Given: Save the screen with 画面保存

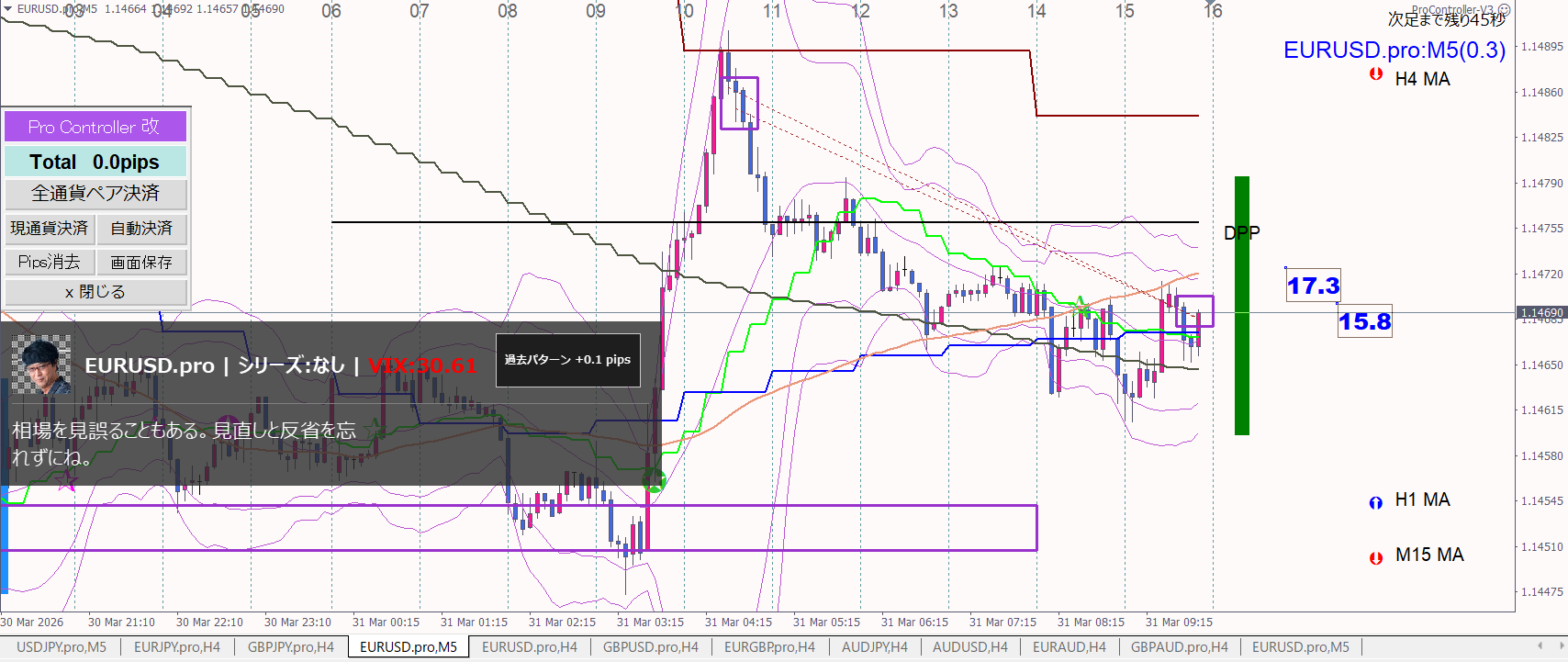Looking at the screenshot, I should coord(141,263).
